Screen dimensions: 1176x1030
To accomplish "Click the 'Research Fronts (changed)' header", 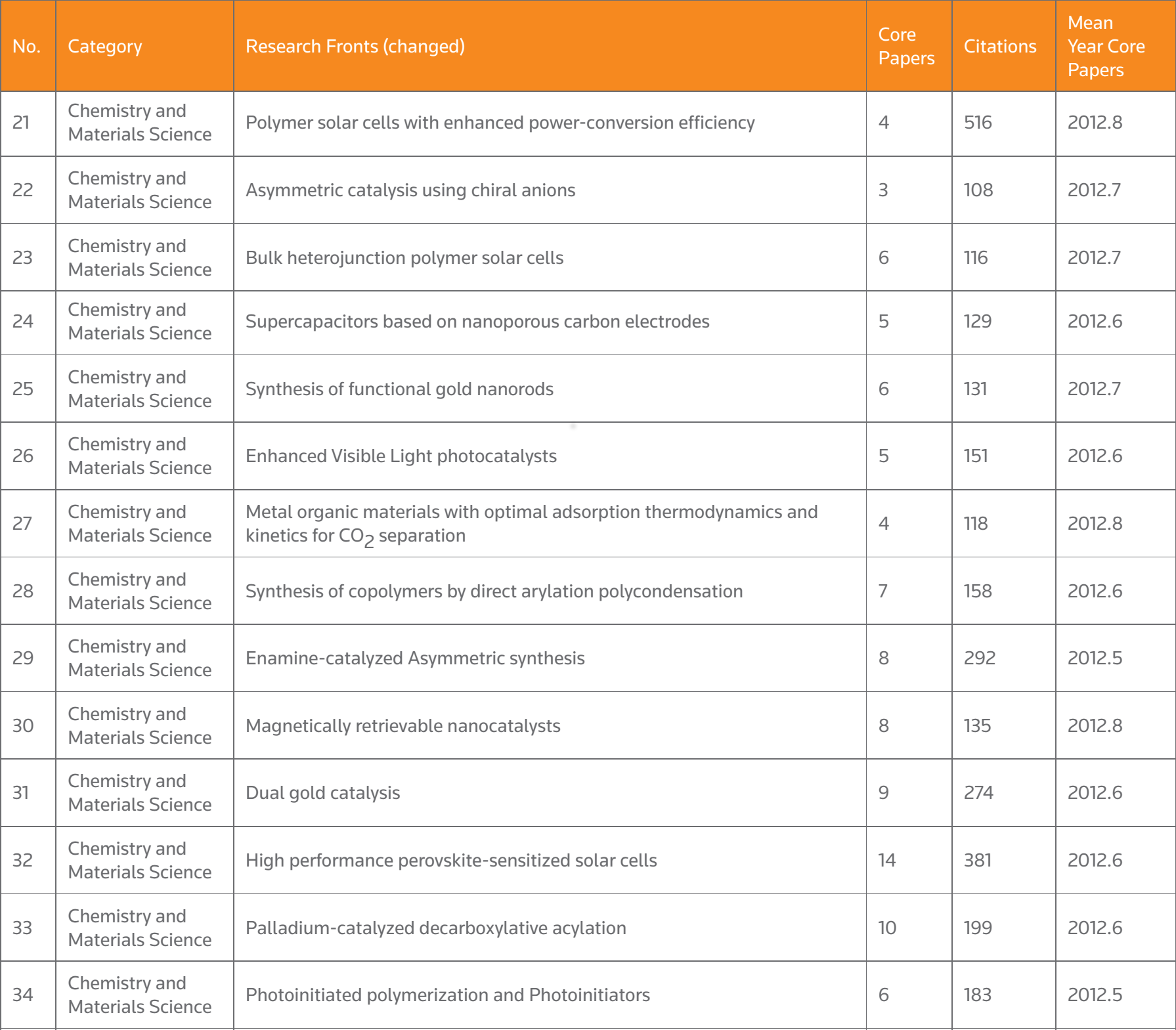I will [355, 47].
